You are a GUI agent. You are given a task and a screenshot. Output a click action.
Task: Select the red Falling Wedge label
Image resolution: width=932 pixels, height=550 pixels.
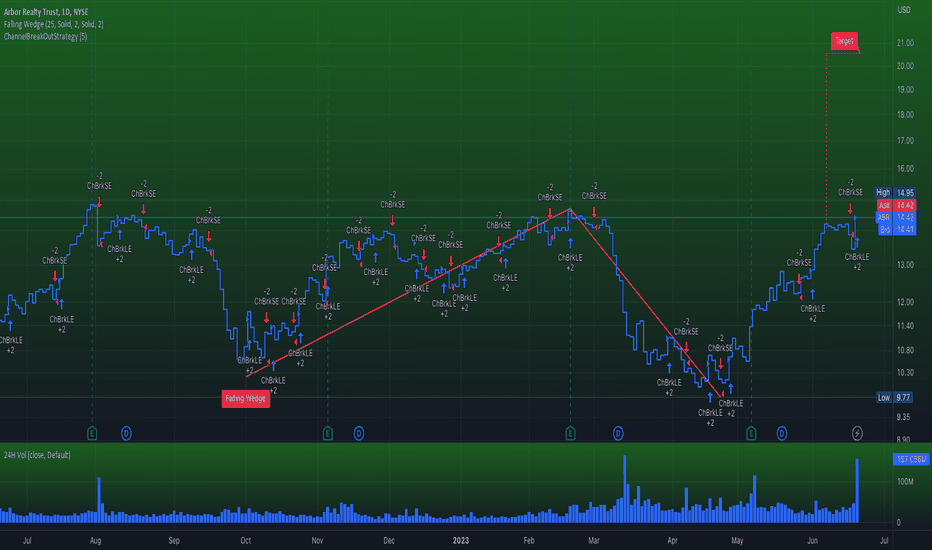(245, 398)
